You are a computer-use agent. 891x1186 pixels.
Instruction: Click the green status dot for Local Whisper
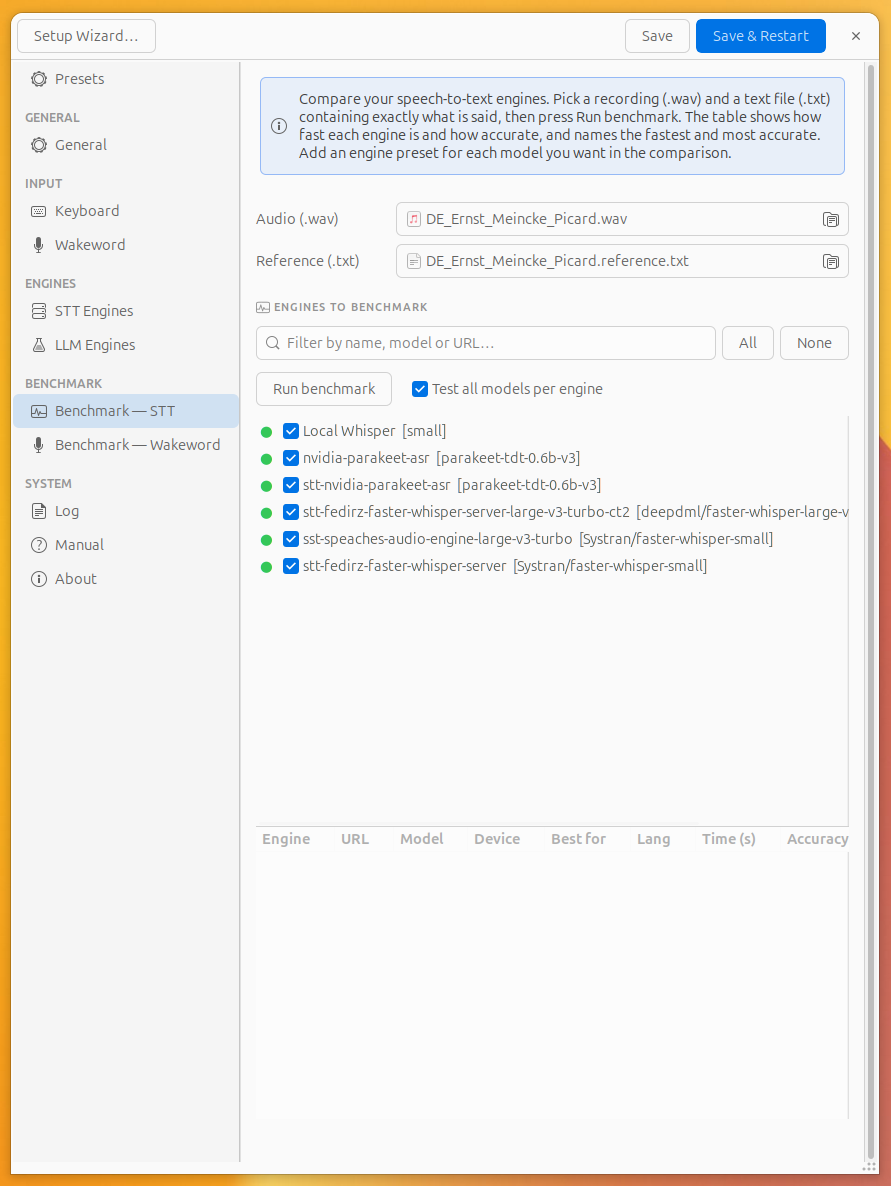266,432
